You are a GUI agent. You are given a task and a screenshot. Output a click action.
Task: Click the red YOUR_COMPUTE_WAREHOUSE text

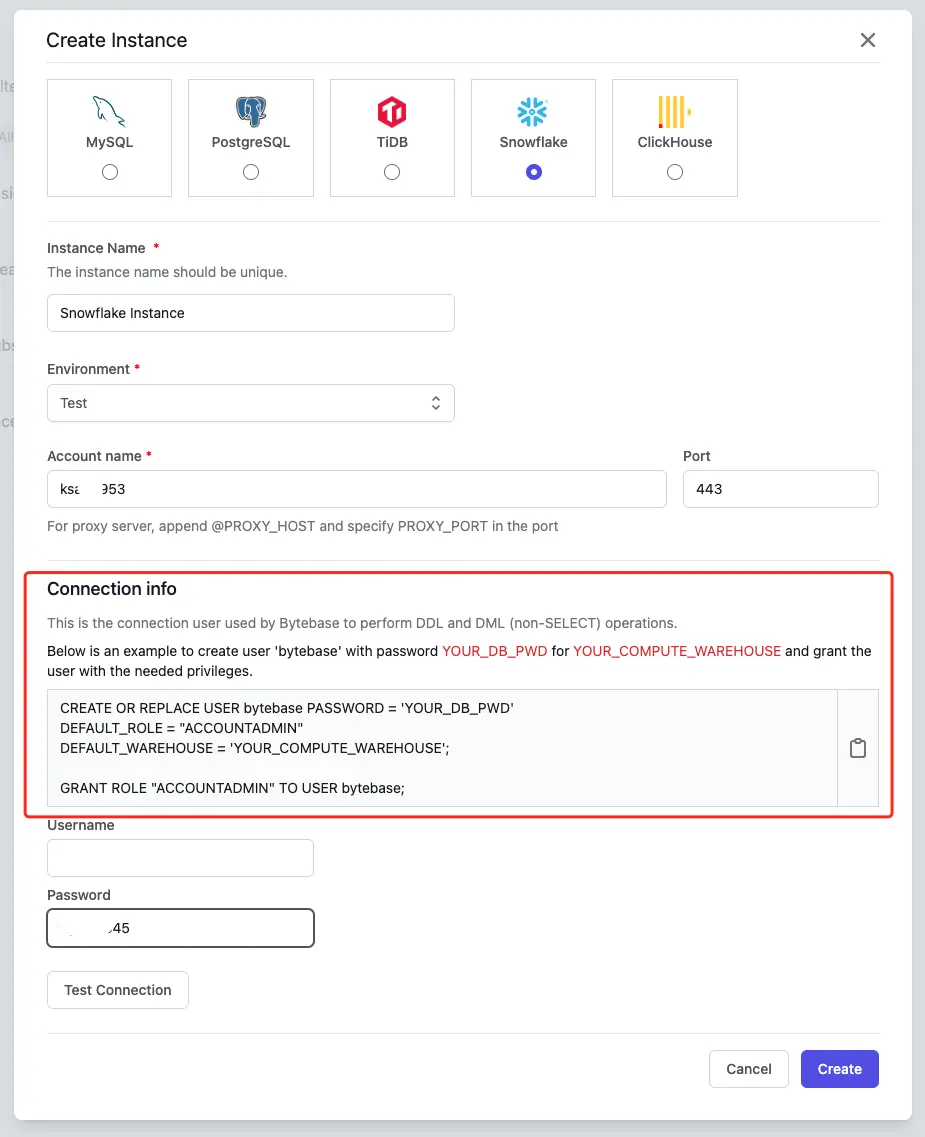(x=677, y=651)
